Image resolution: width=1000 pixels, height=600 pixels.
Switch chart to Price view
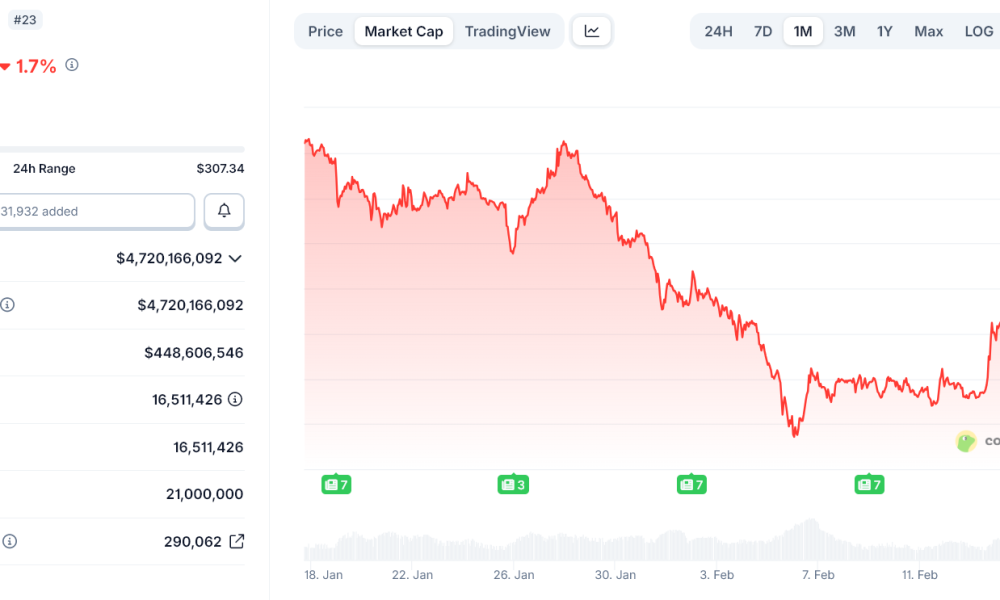324,31
